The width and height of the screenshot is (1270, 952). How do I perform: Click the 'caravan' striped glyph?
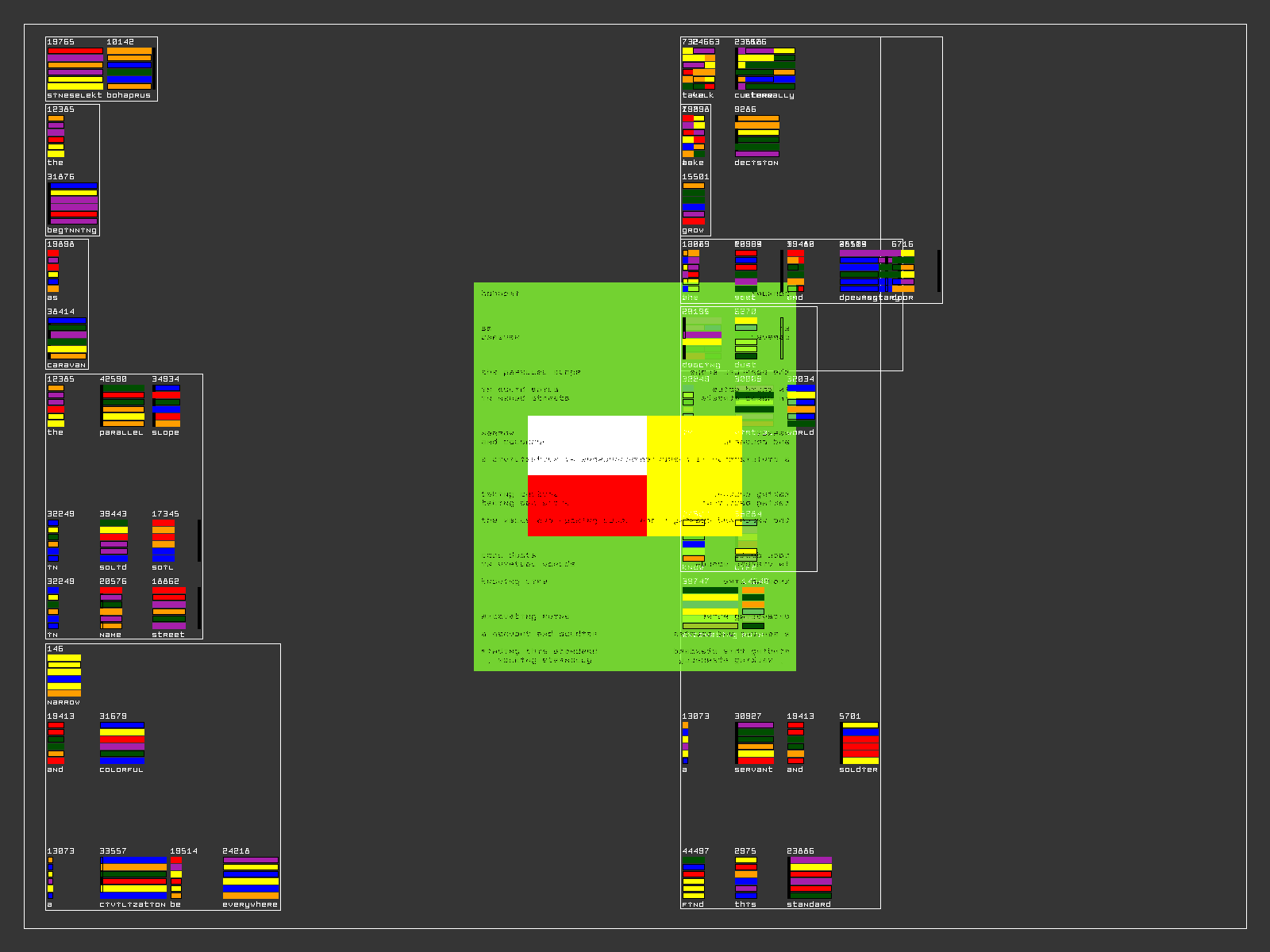67,339
